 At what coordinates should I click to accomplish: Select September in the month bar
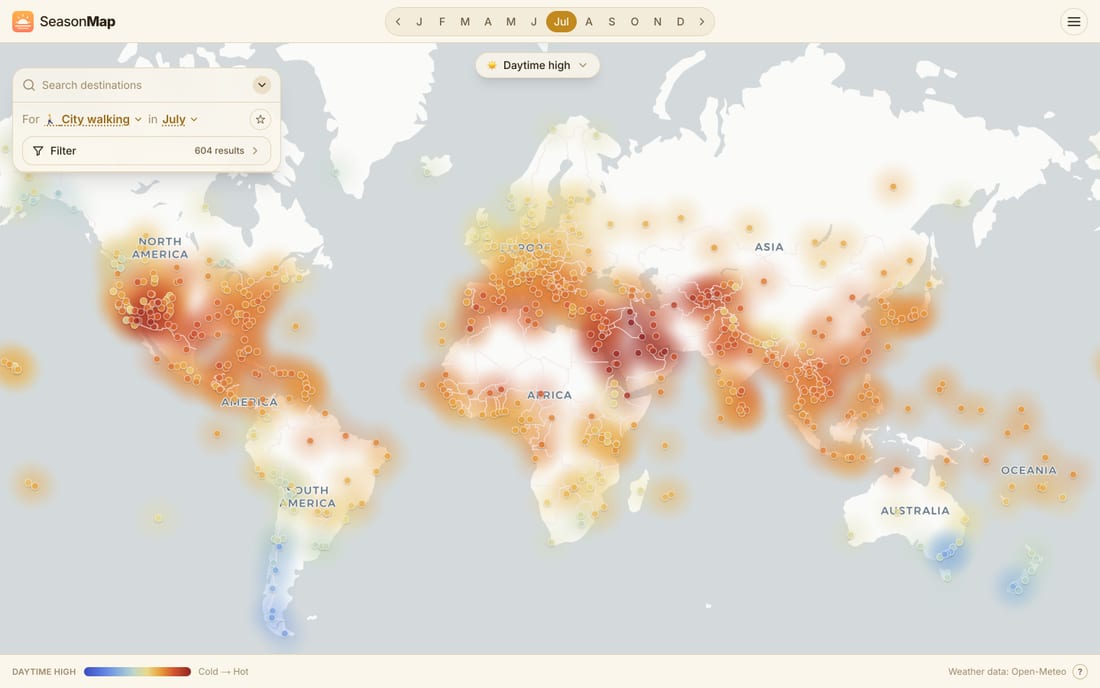[612, 22]
